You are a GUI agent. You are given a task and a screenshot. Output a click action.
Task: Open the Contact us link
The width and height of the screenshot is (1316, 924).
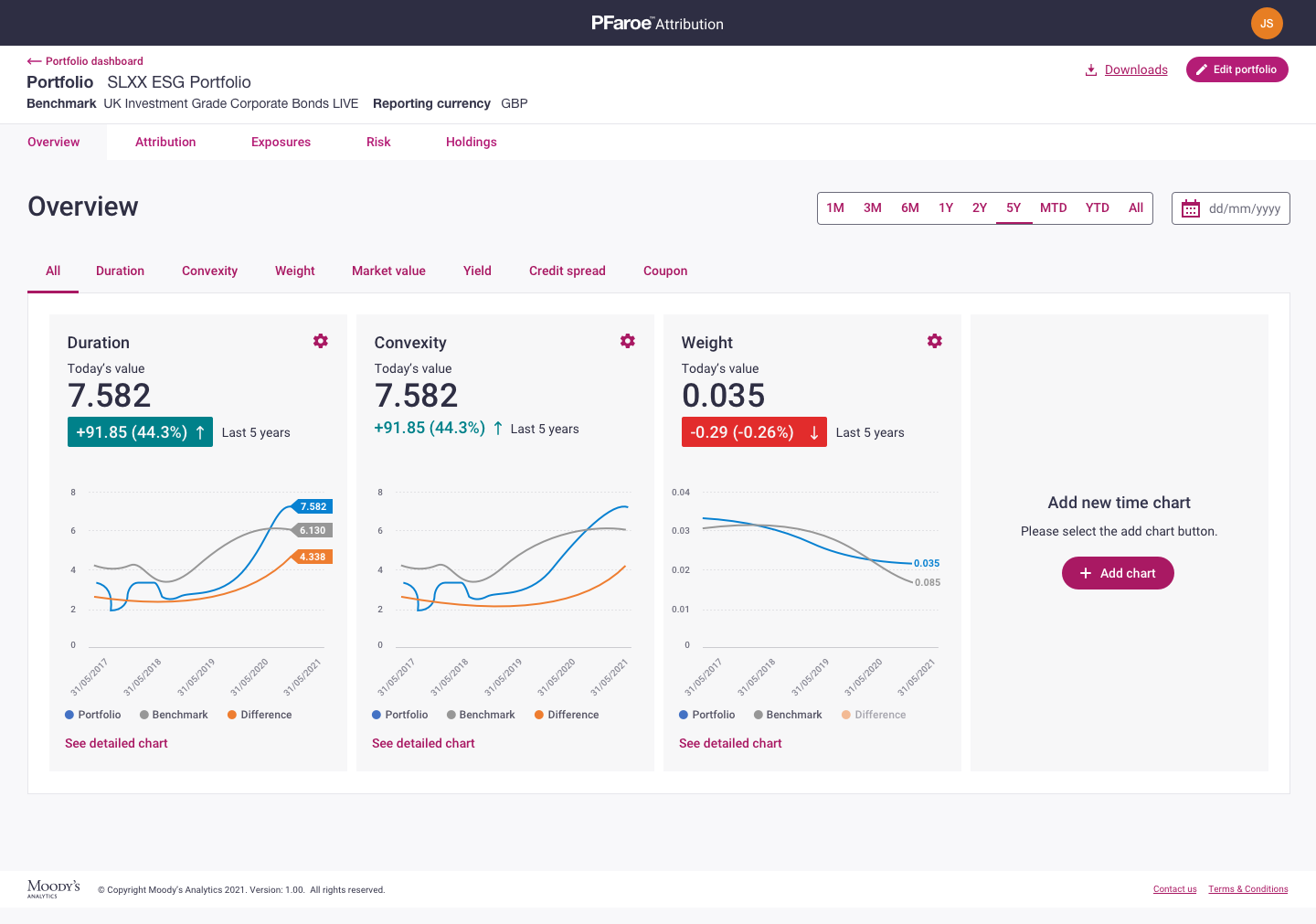coord(1174,889)
